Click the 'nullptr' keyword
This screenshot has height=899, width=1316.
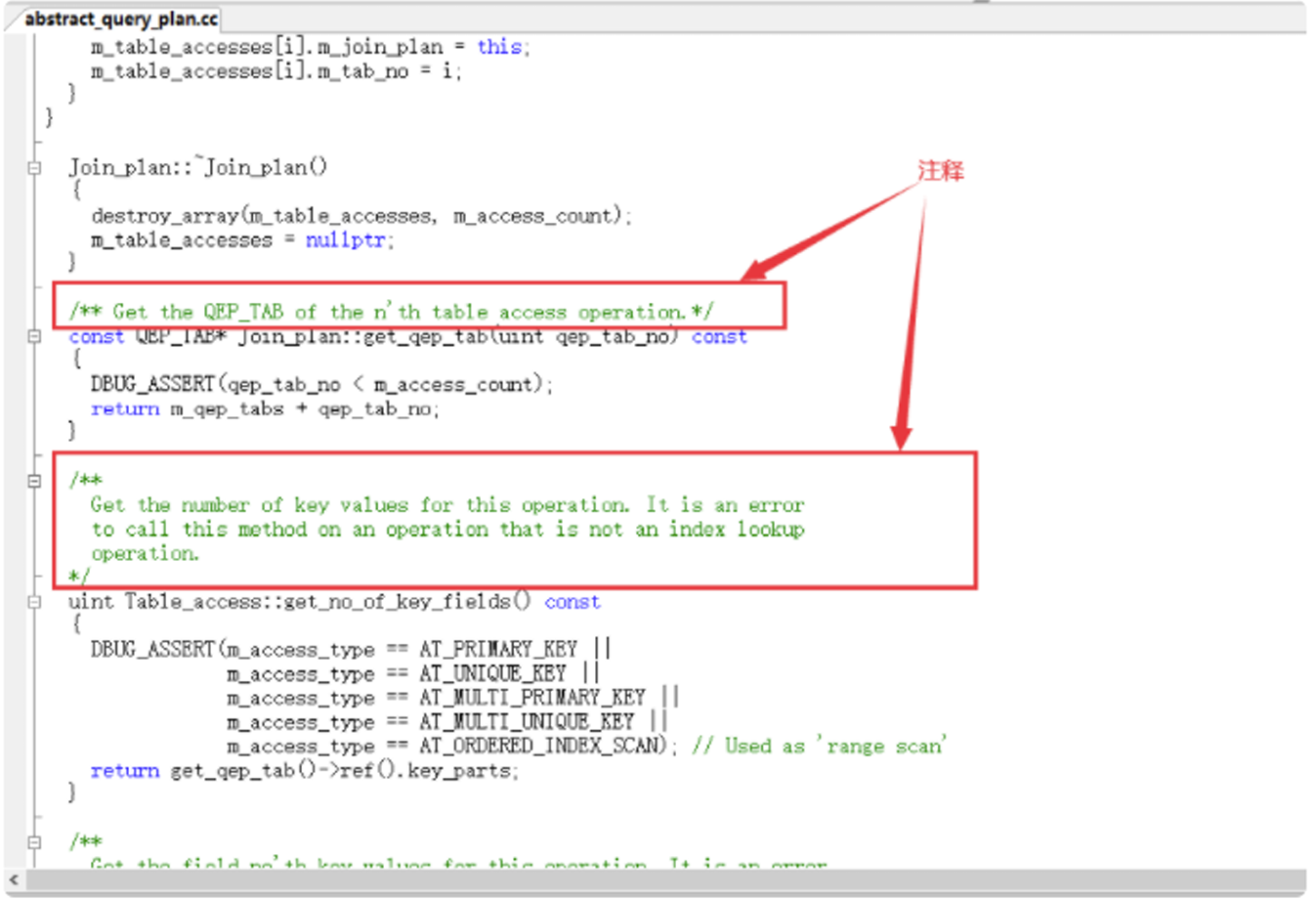(346, 240)
